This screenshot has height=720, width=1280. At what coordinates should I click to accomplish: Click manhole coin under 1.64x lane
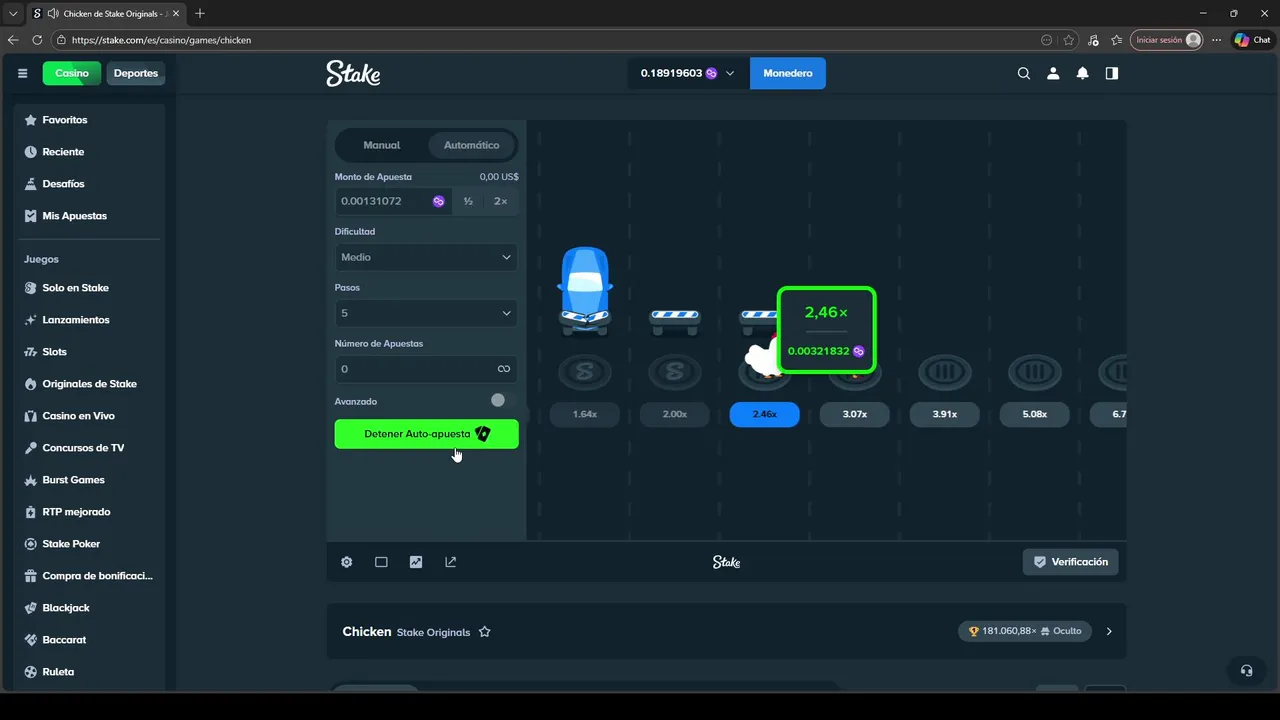584,372
